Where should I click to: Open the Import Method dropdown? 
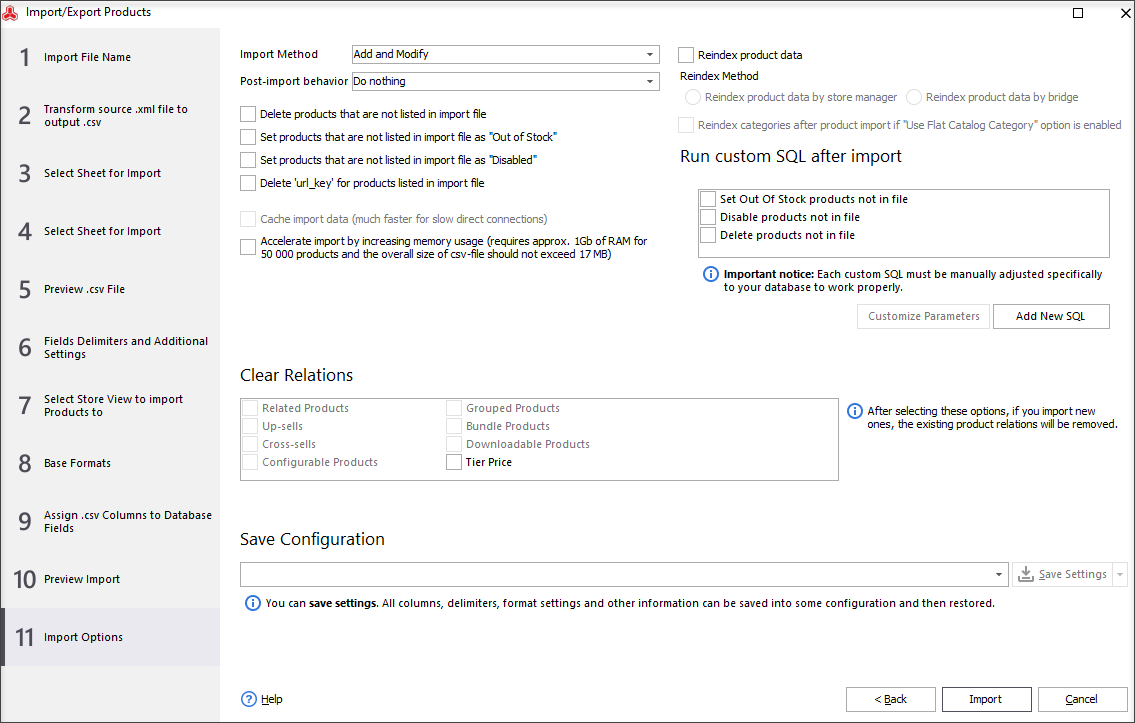[650, 54]
